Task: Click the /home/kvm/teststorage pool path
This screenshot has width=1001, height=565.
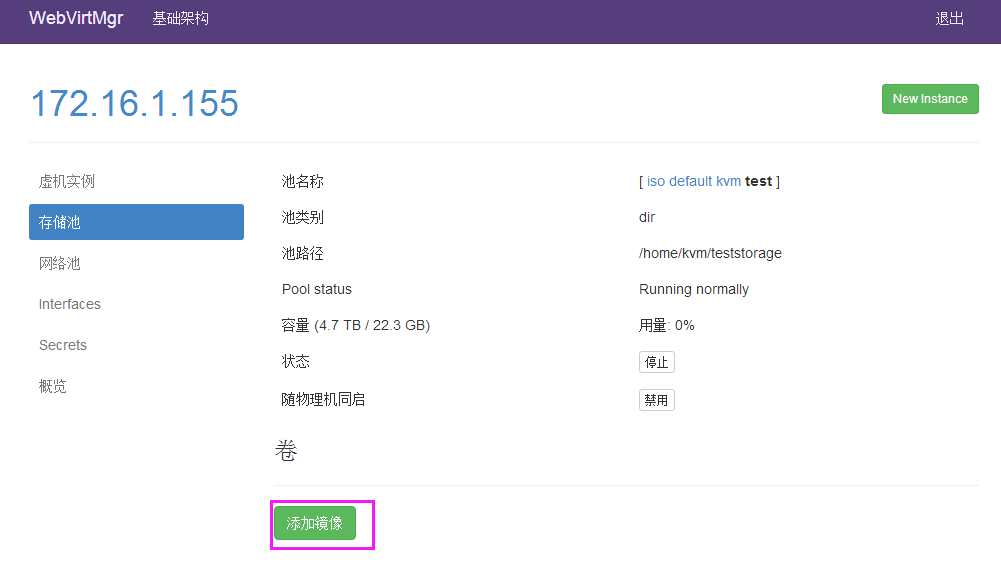Action: point(710,253)
